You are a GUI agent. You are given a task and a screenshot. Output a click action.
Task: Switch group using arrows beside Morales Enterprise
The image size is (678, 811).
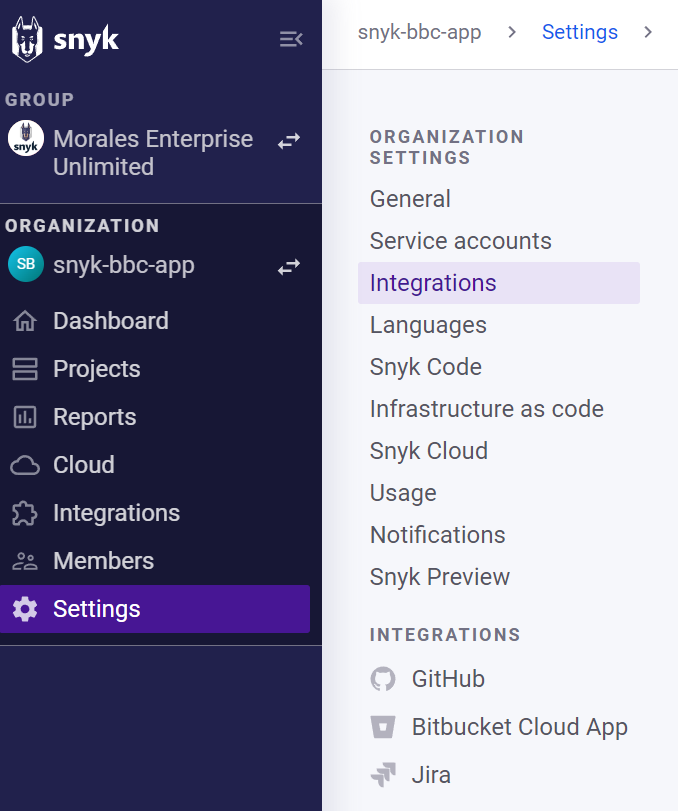click(289, 141)
